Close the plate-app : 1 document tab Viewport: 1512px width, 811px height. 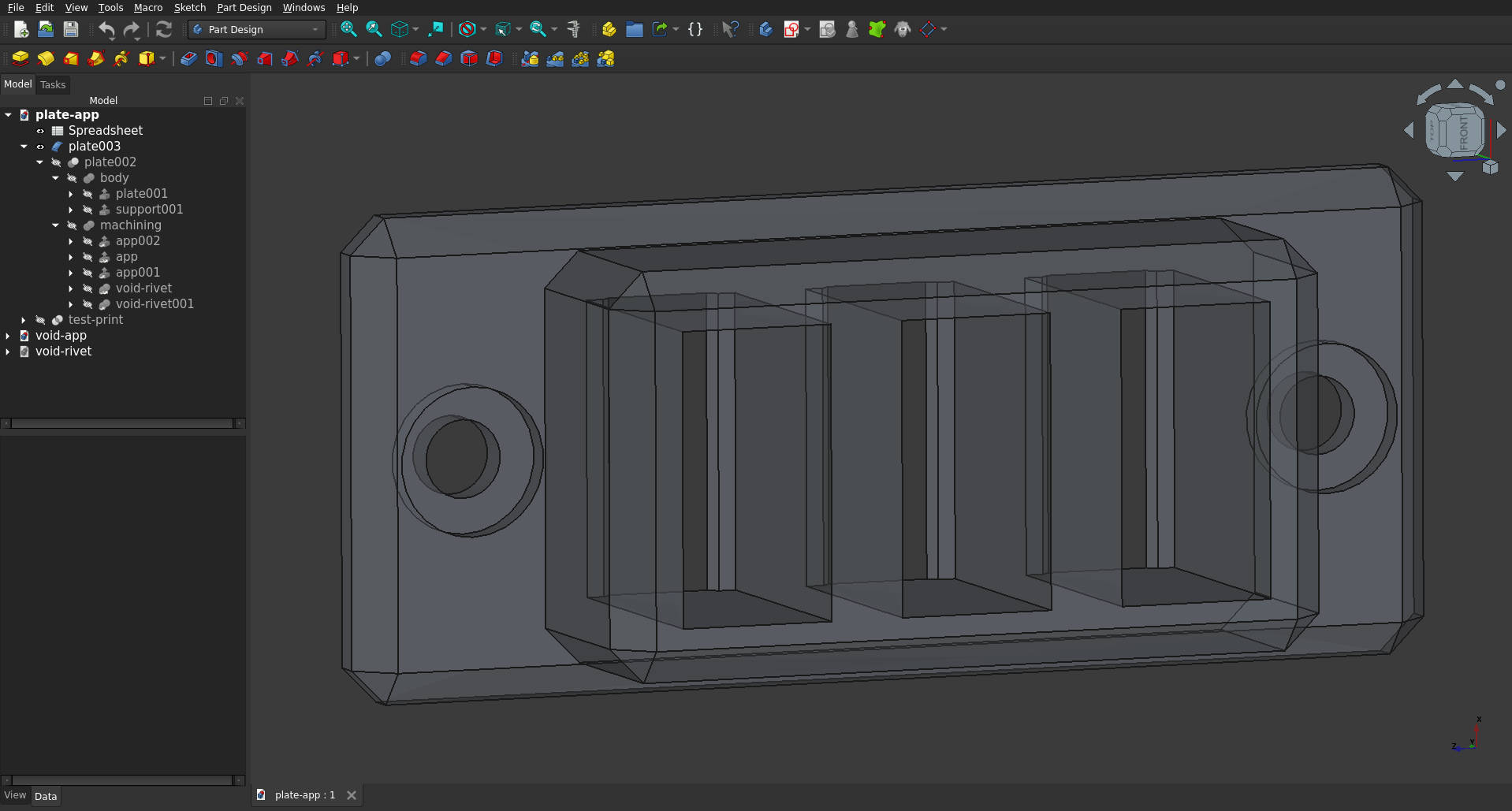point(352,795)
